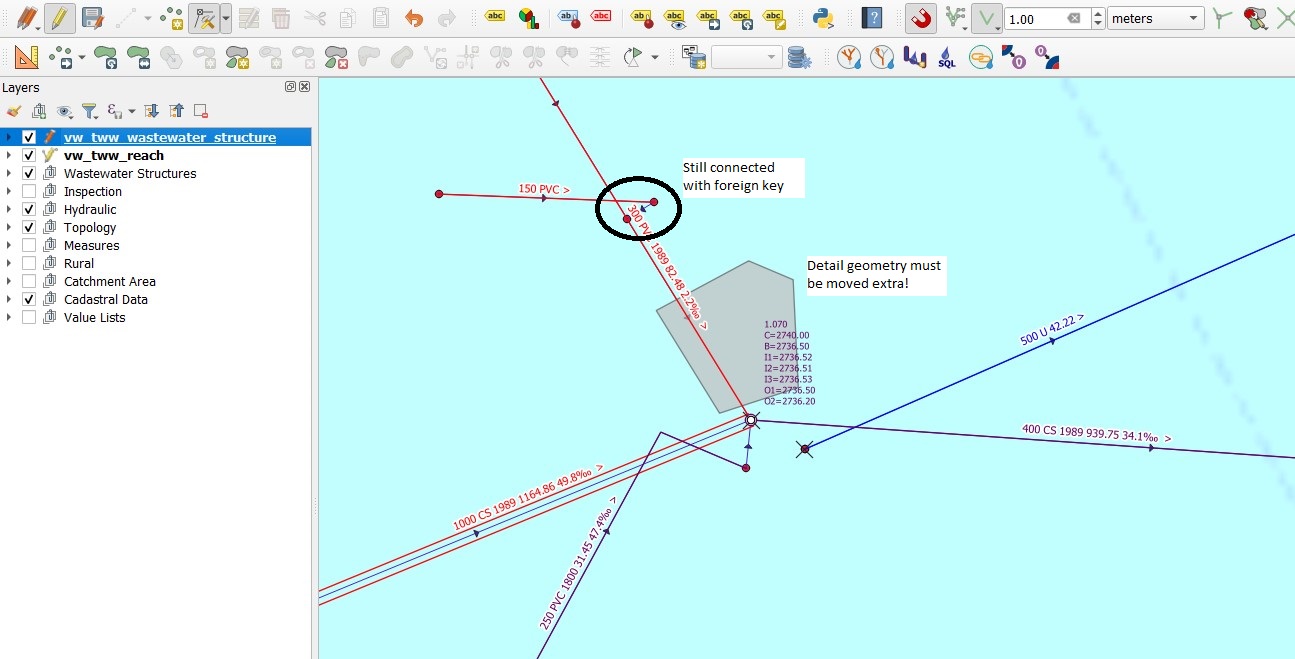Click the Help book icon
This screenshot has width=1295, height=659.
coord(873,18)
